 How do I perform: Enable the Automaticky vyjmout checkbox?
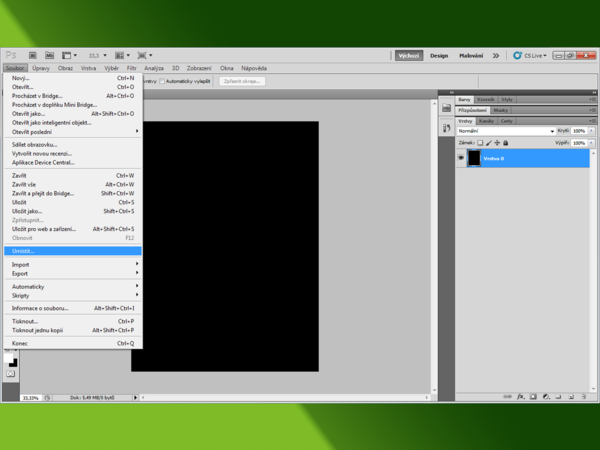(x=164, y=81)
